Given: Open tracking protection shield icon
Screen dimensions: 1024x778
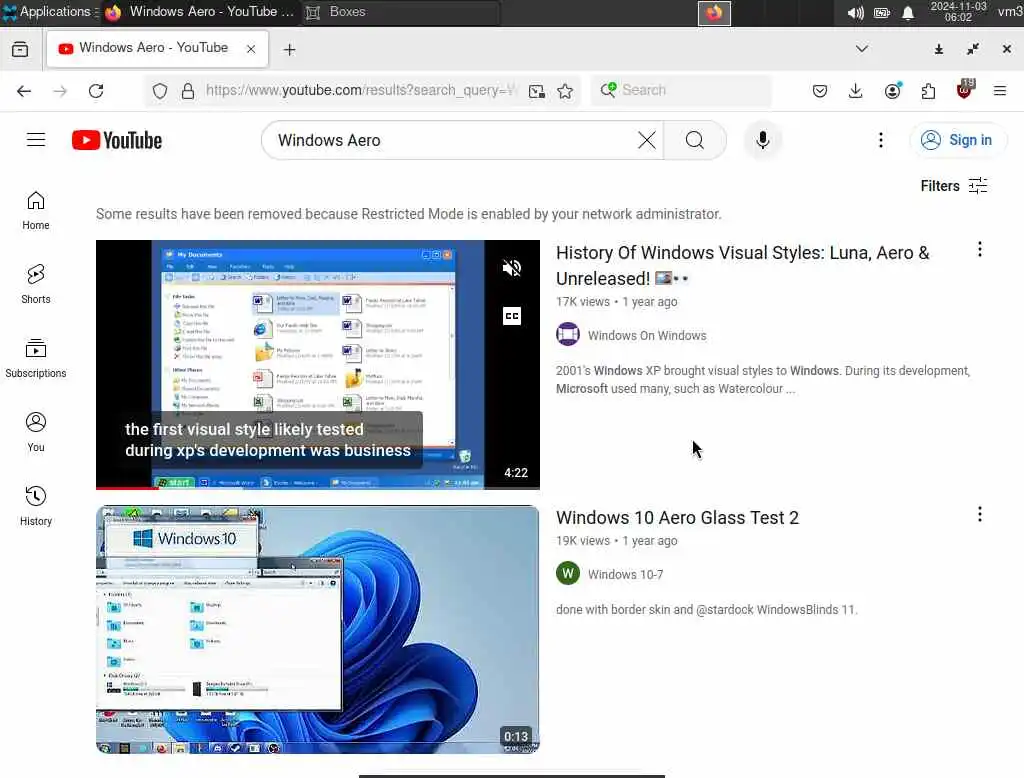Looking at the screenshot, I should pyautogui.click(x=160, y=91).
